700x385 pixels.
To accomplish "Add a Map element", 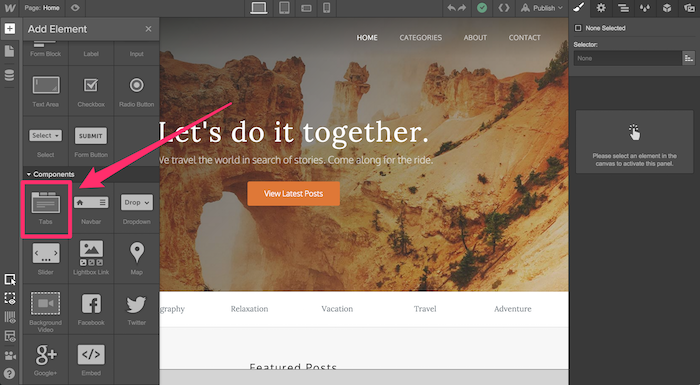I will click(x=137, y=259).
